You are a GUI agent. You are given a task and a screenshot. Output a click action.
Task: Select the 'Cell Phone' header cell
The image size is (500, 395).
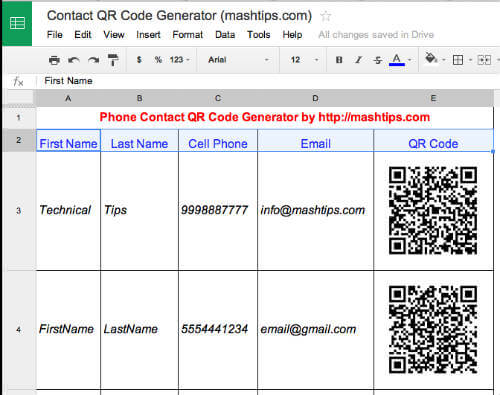(218, 140)
